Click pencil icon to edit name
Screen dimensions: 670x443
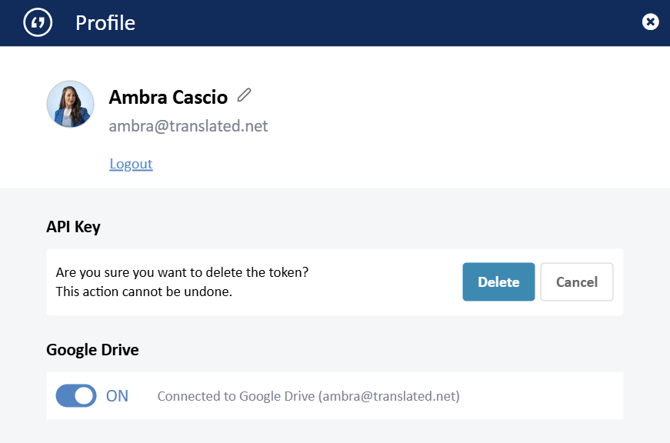coord(244,96)
